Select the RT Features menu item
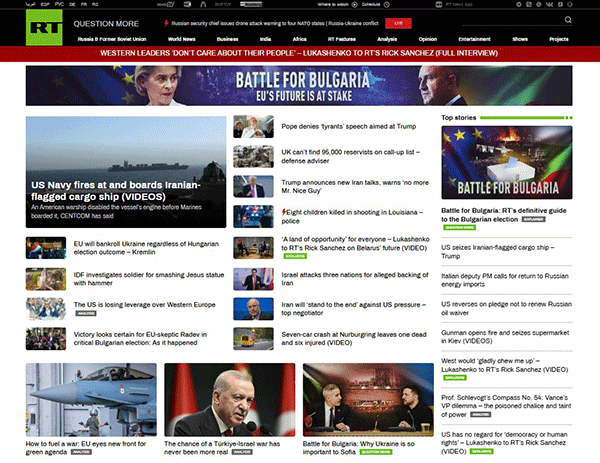Screen dimensions: 600x463 coord(341,39)
